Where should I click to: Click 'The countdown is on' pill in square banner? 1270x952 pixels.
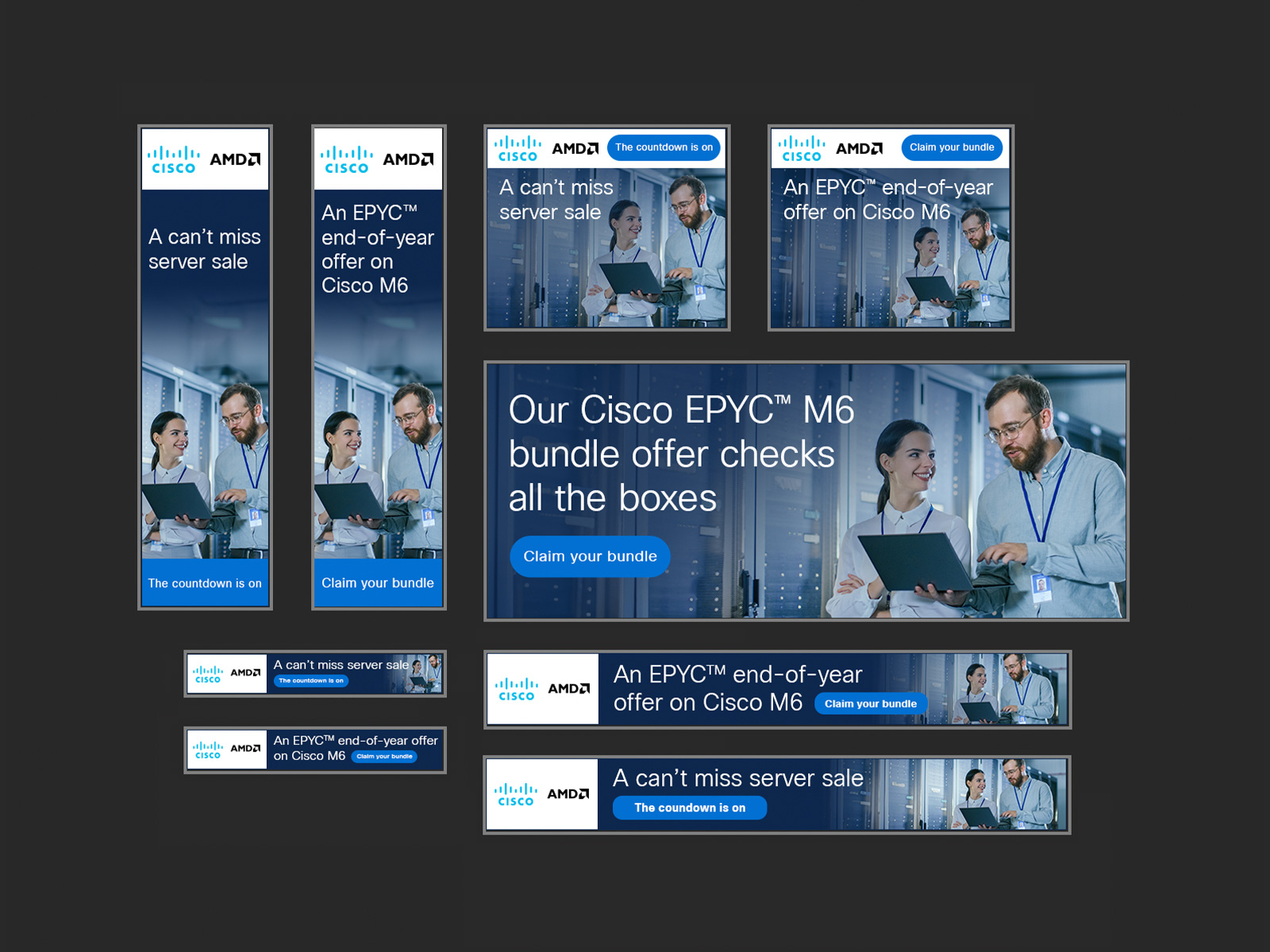pos(664,148)
